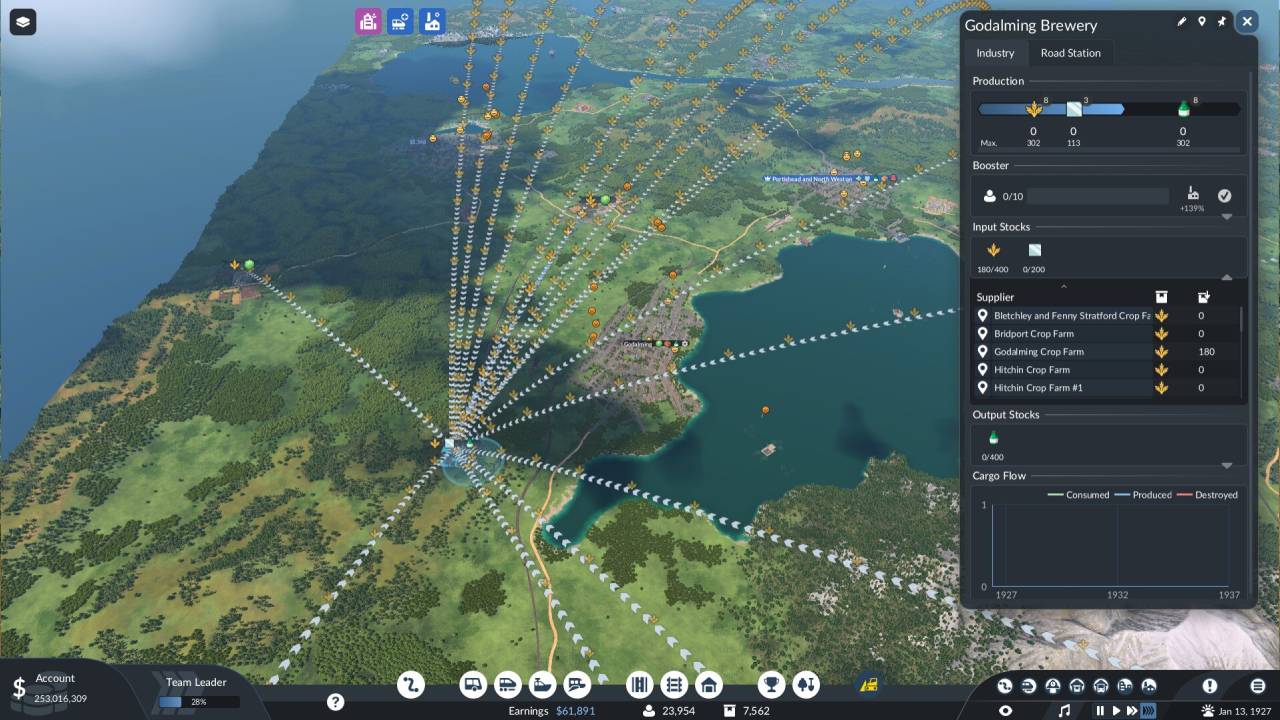This screenshot has width=1280, height=720.
Task: Switch to the Industry tab
Action: tap(995, 53)
